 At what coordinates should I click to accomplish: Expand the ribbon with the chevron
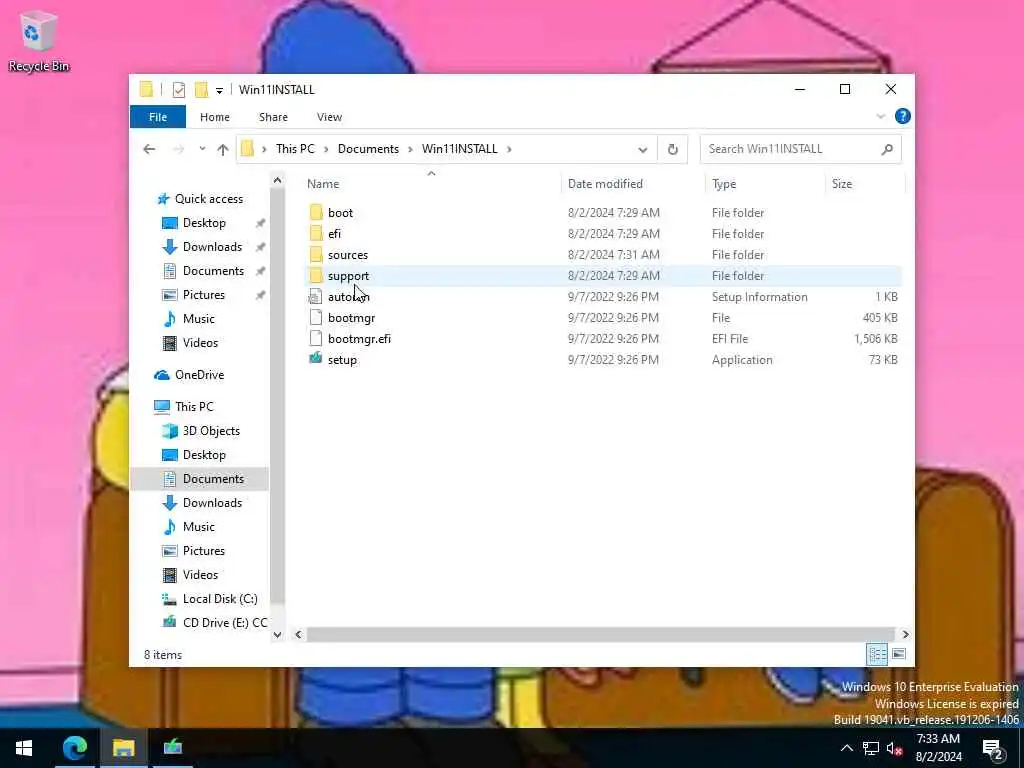point(880,116)
